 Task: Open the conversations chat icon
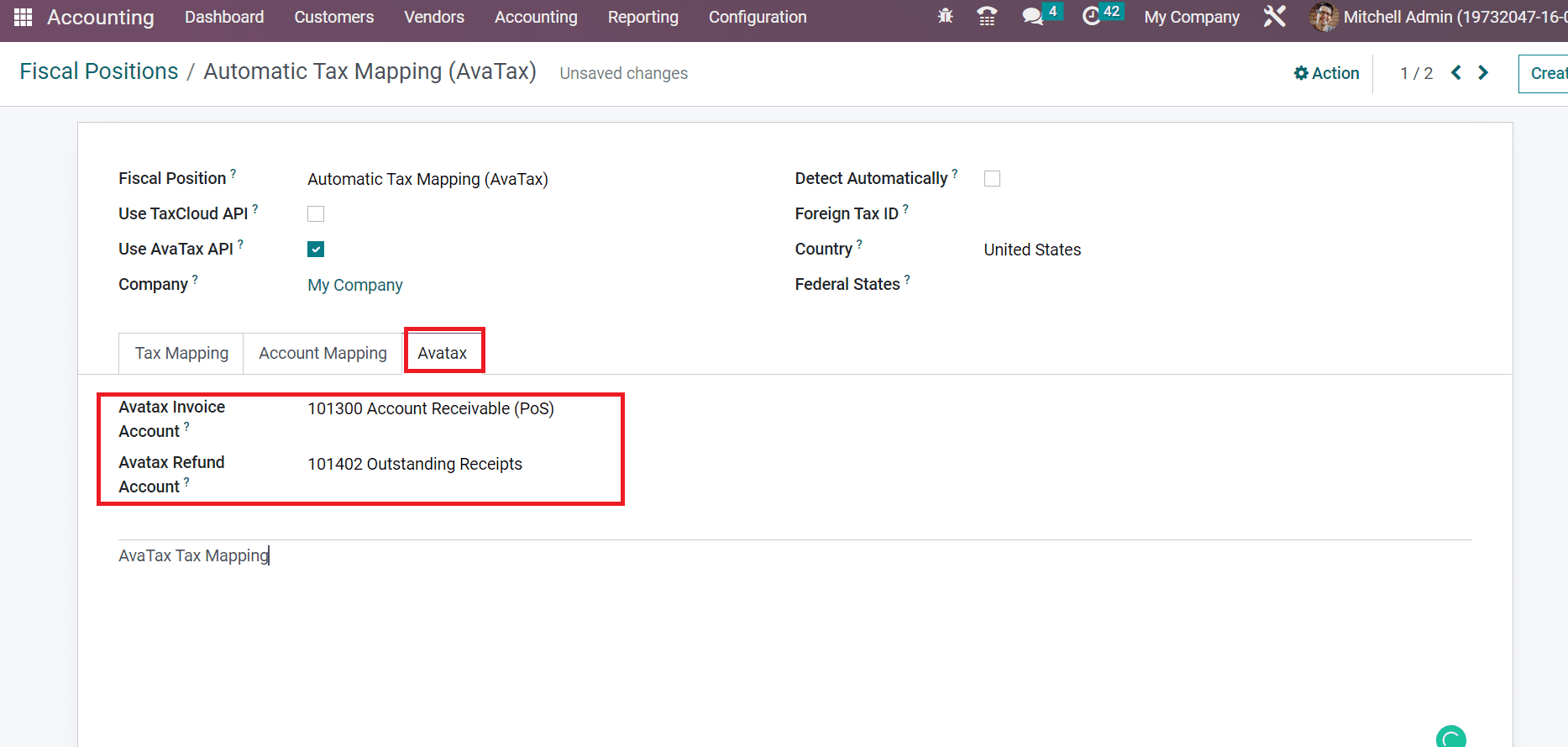pyautogui.click(x=1032, y=17)
